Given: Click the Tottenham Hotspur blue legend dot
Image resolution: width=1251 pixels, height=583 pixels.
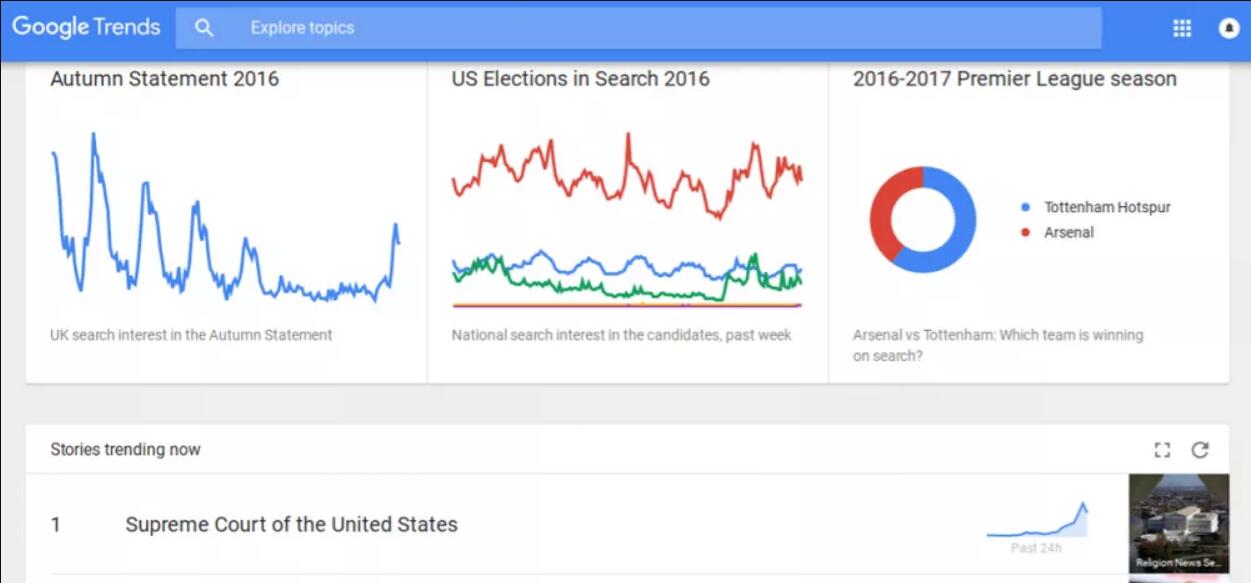Looking at the screenshot, I should click(1025, 207).
